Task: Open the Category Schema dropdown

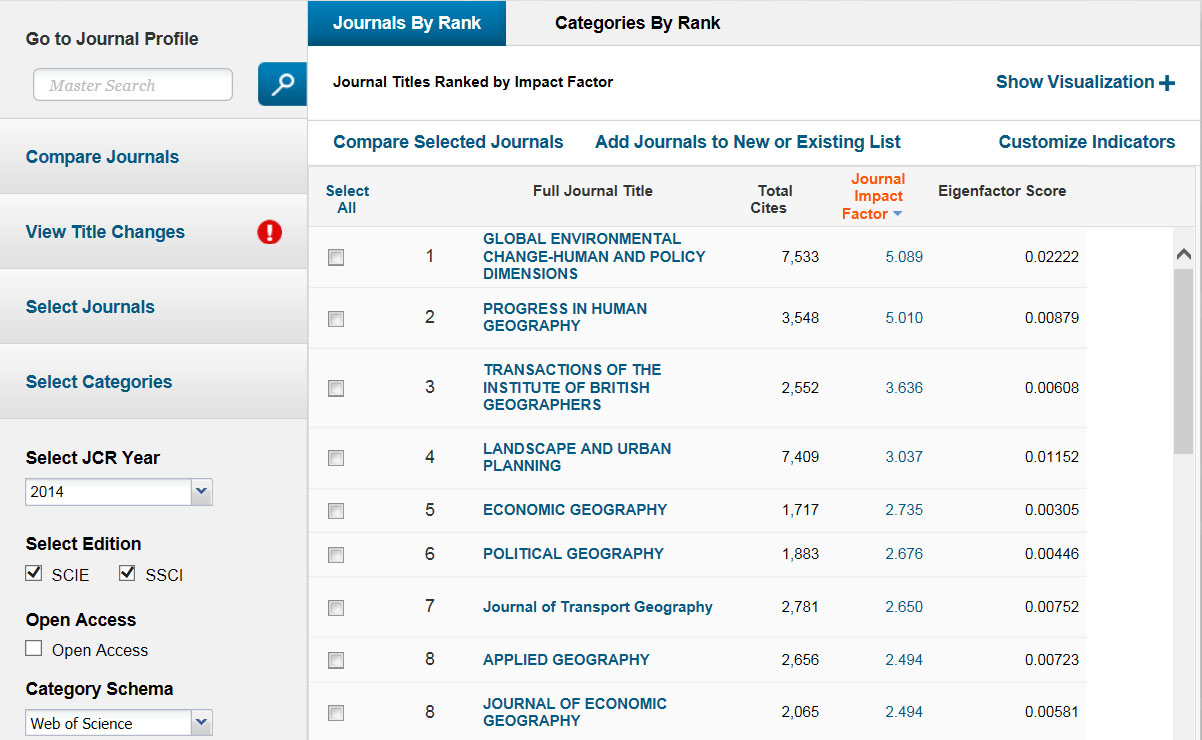Action: [x=201, y=722]
